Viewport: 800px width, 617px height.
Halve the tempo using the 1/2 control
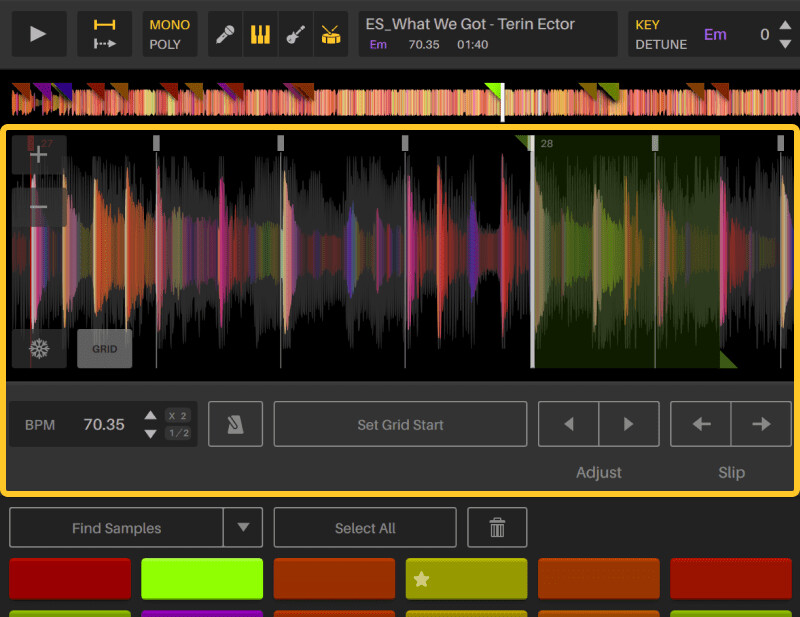click(178, 432)
